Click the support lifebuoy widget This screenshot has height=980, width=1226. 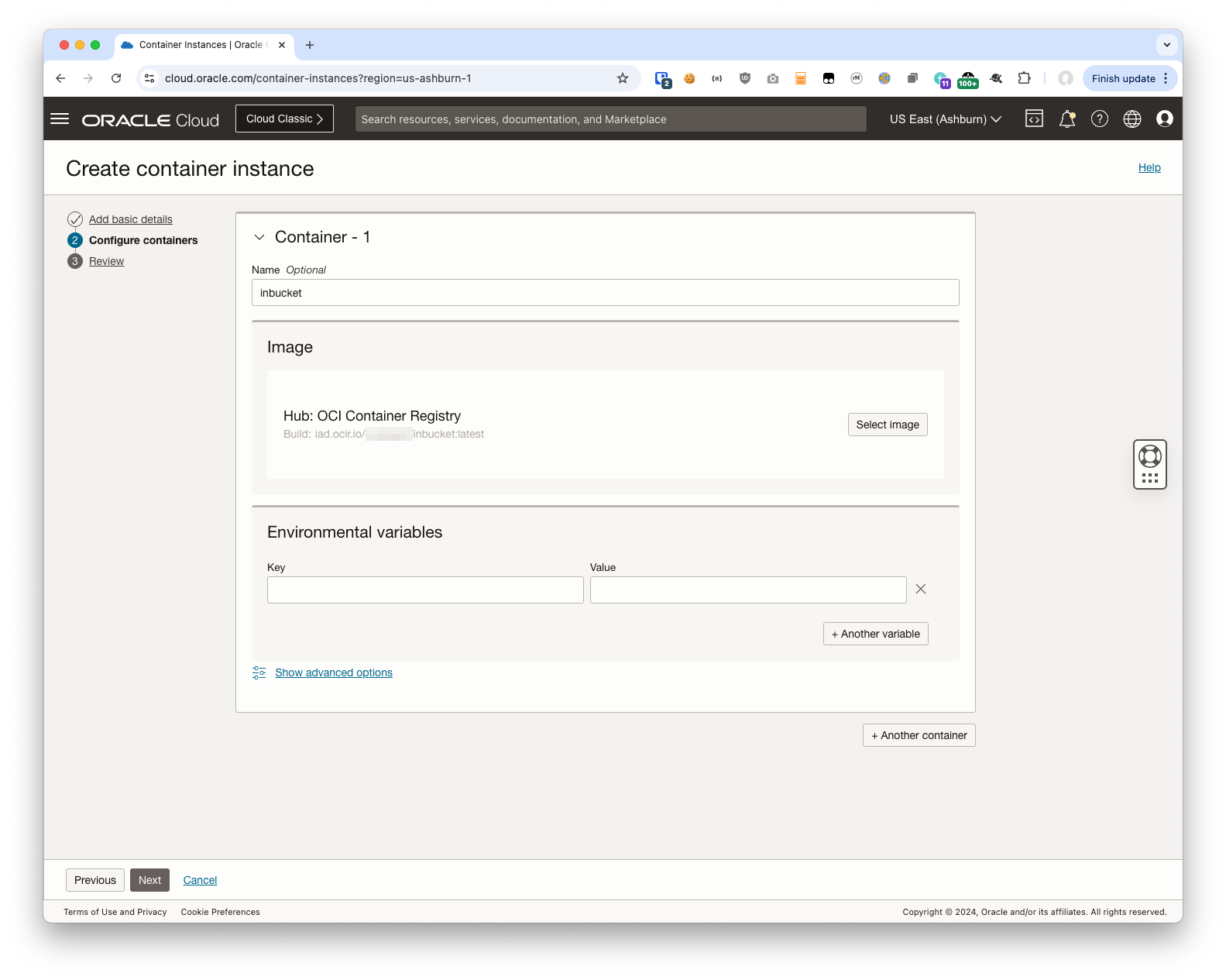(1150, 456)
